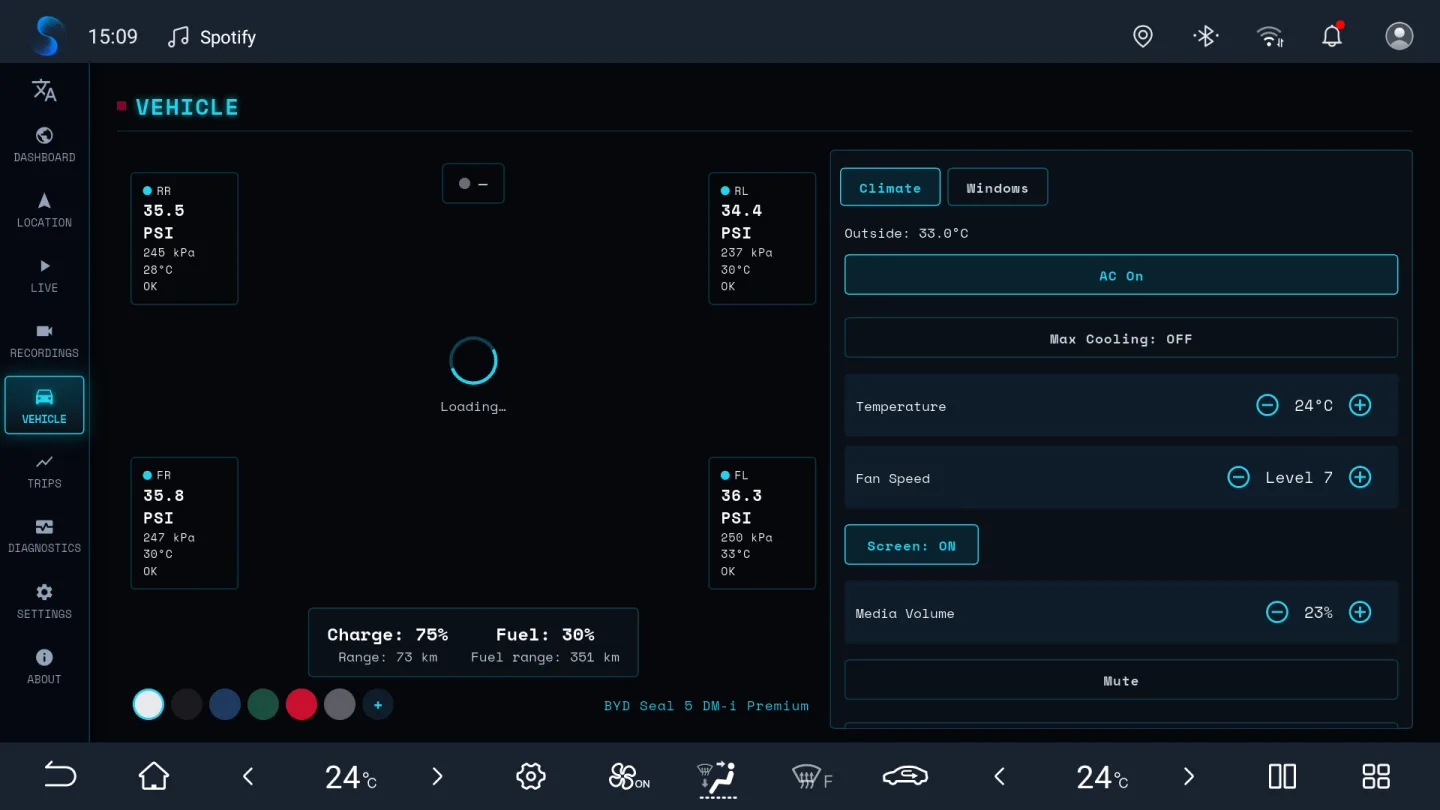Click the status indicator with dash above car

click(473, 184)
